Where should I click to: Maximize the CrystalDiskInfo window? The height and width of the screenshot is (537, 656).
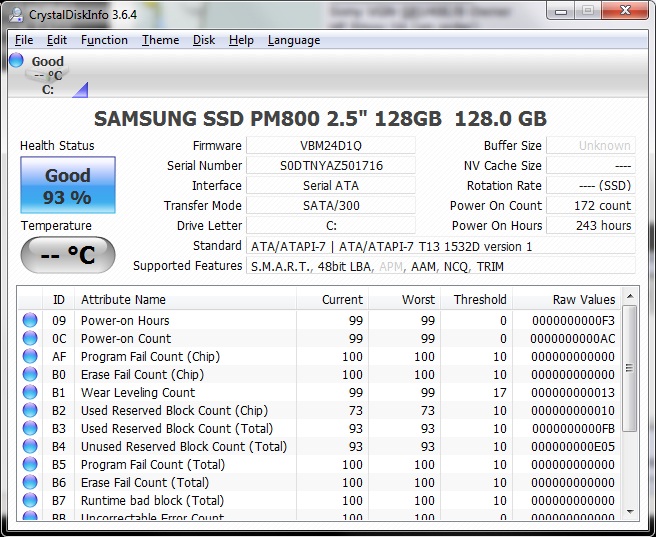(588, 11)
